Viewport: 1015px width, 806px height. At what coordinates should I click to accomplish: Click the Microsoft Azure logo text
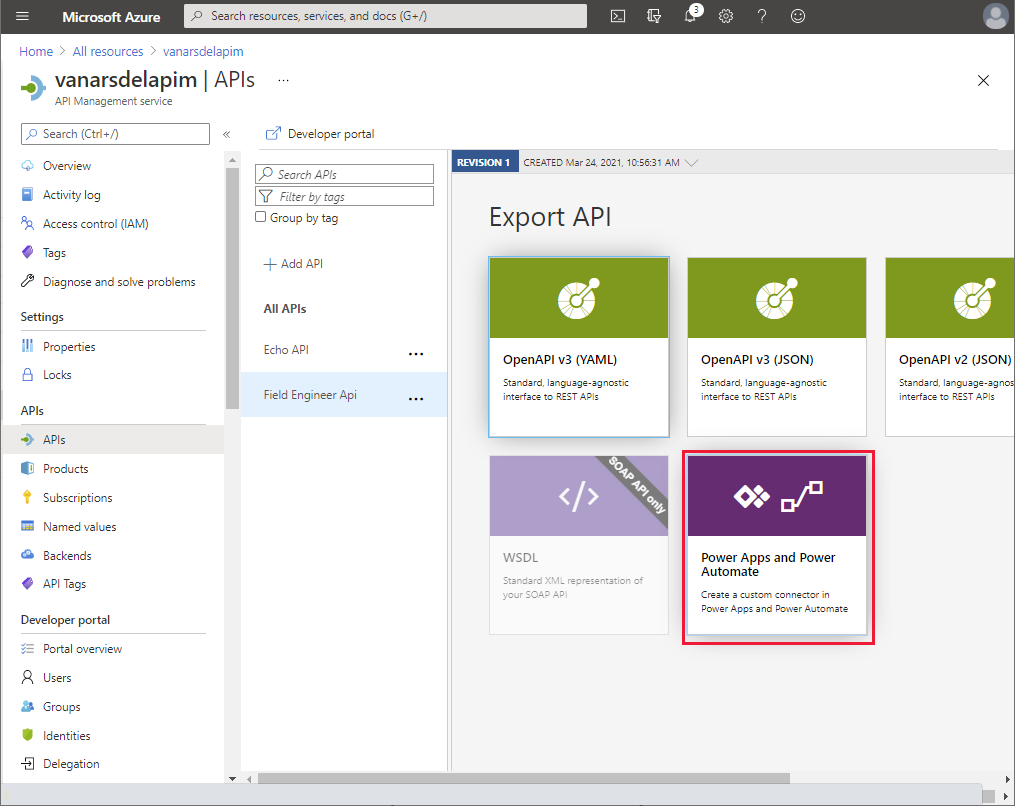click(111, 17)
